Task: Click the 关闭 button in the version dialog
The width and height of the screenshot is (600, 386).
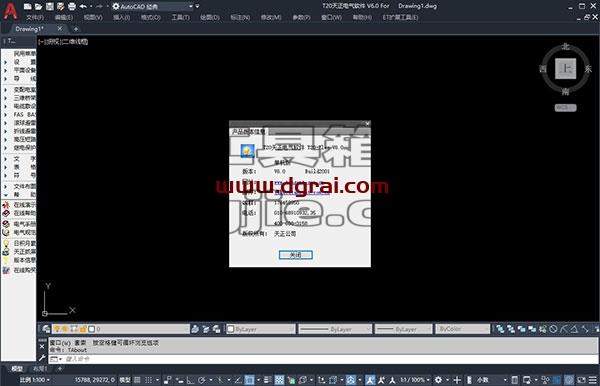Action: point(295,255)
